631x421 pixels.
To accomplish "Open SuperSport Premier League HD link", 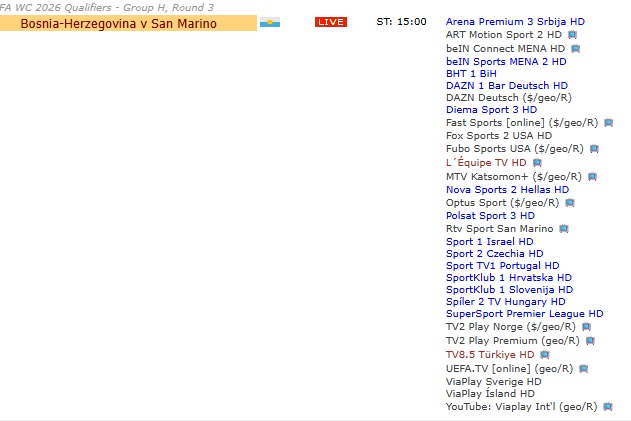I will click(x=524, y=314).
